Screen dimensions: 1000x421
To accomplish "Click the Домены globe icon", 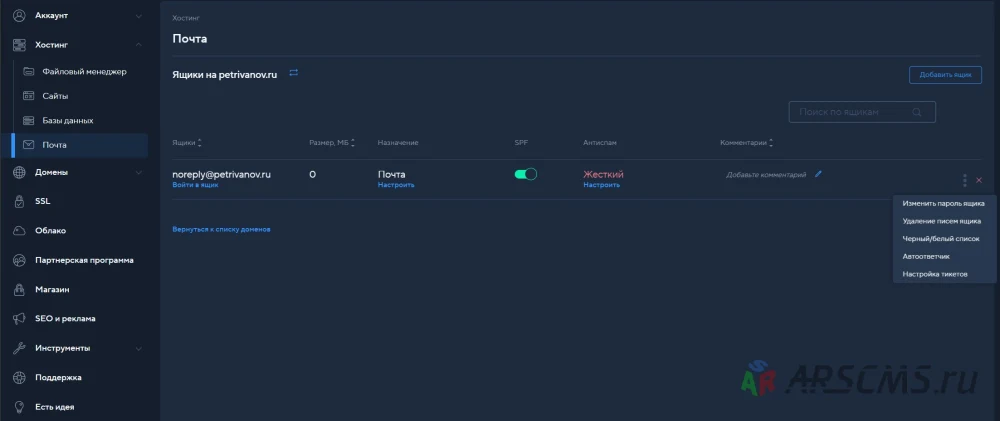I will click(x=19, y=172).
